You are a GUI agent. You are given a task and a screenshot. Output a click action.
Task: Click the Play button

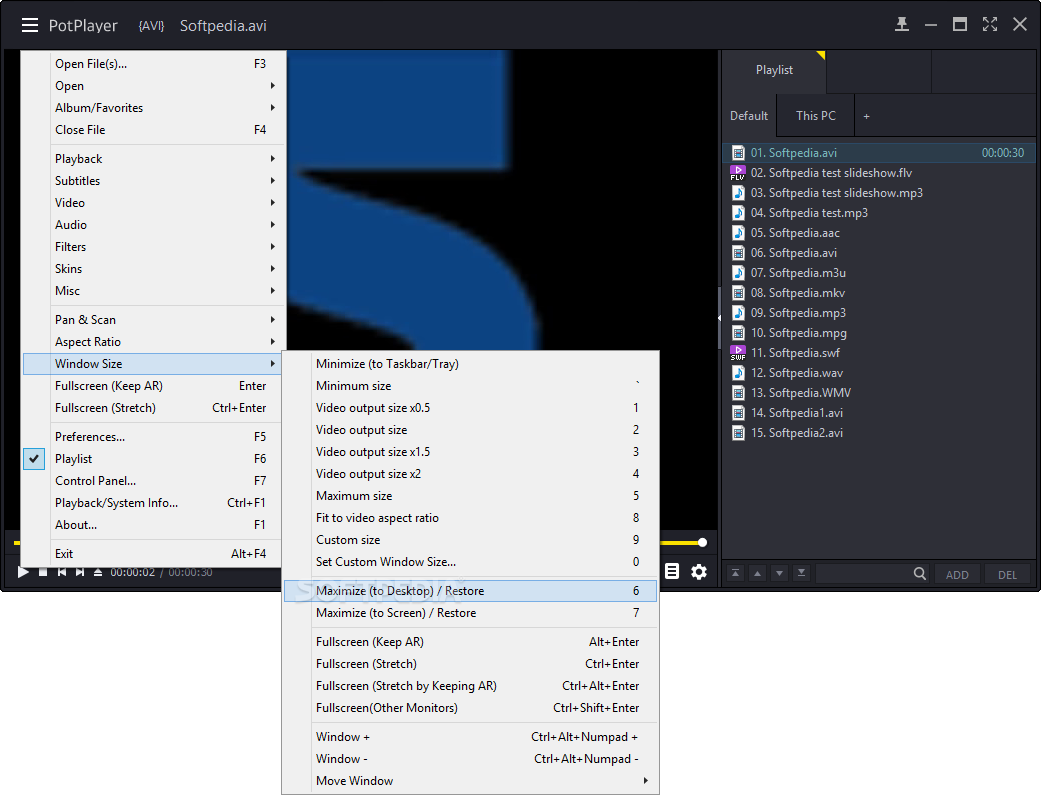[23, 572]
